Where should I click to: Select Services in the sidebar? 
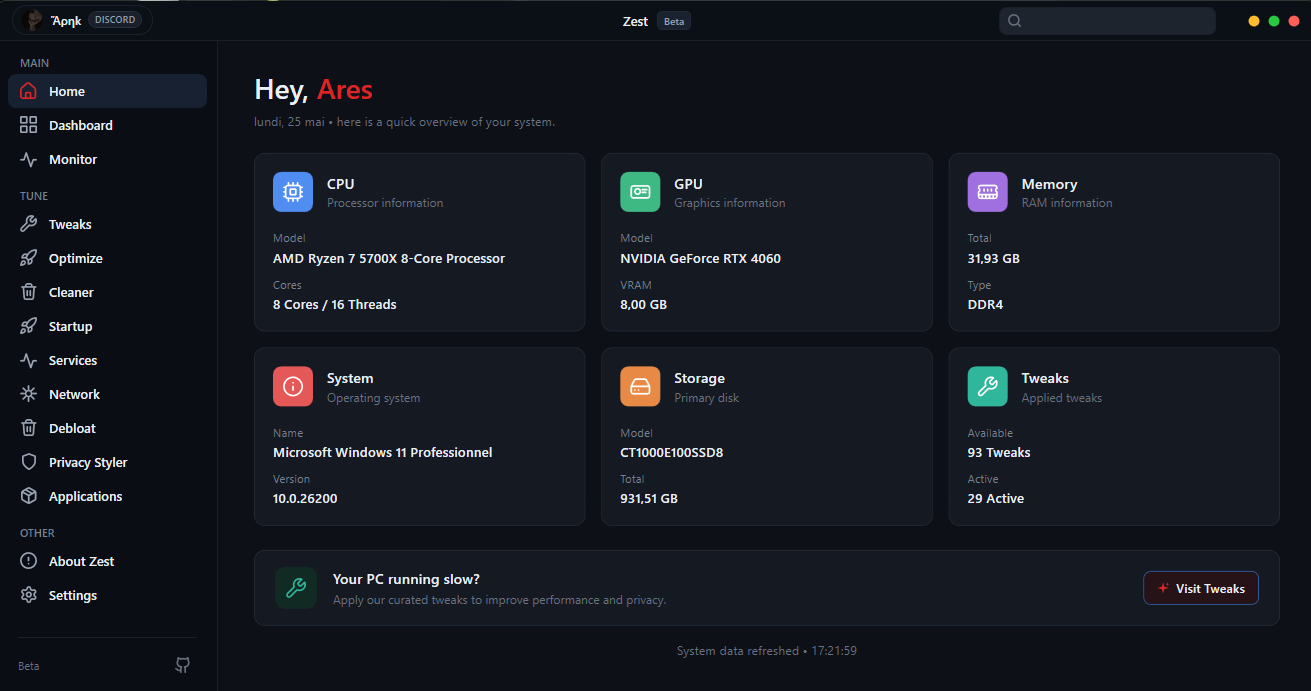pyautogui.click(x=108, y=360)
